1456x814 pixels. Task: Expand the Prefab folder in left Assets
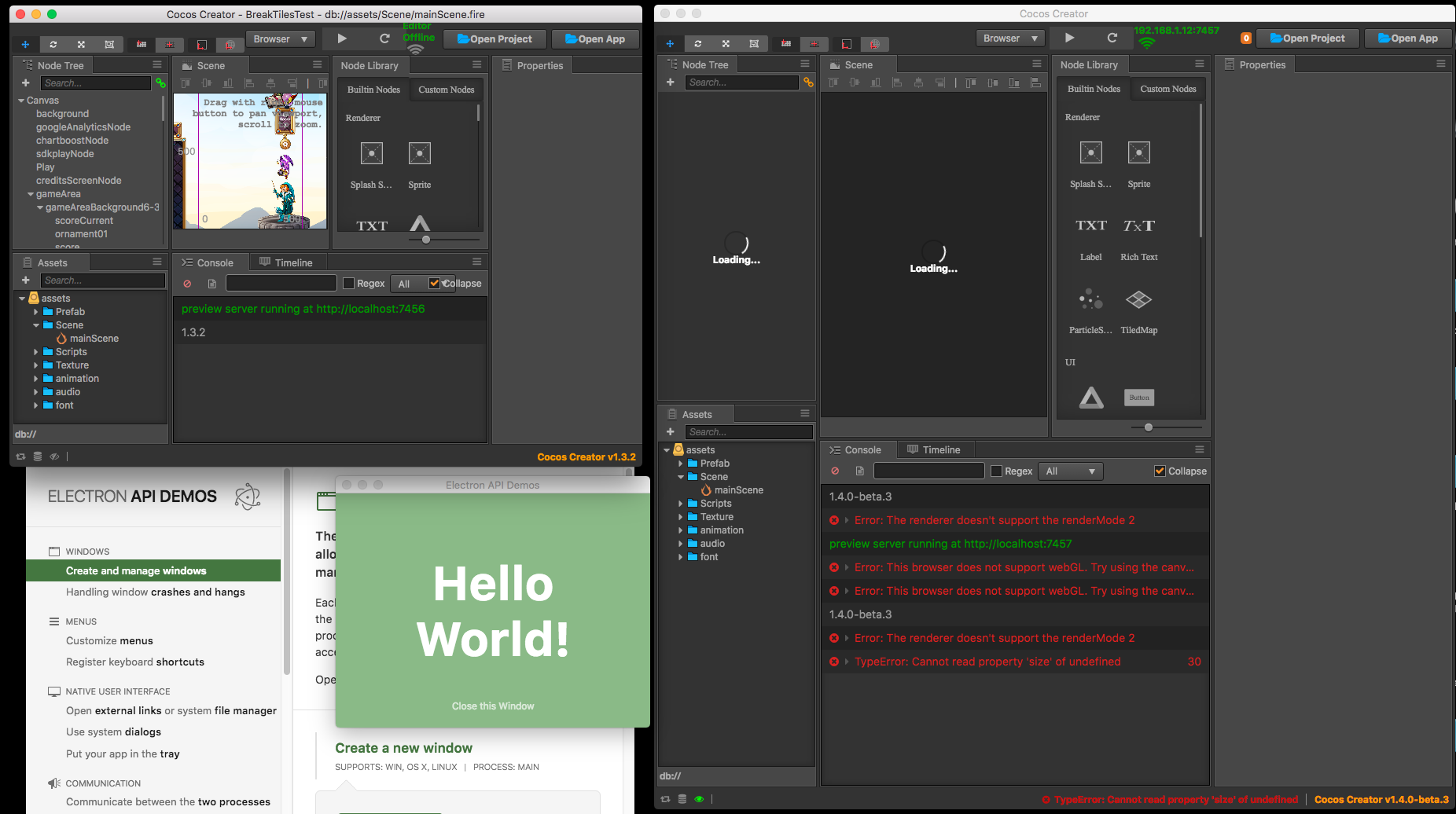[35, 312]
